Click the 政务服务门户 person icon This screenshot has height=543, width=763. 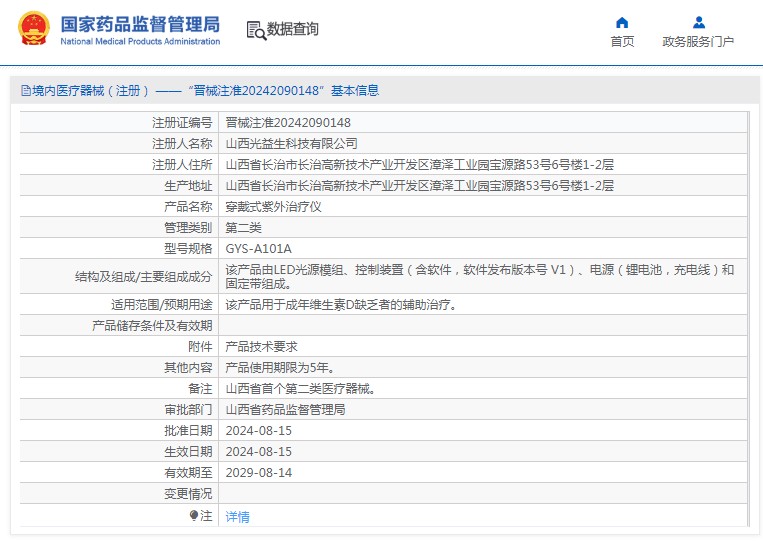(699, 22)
